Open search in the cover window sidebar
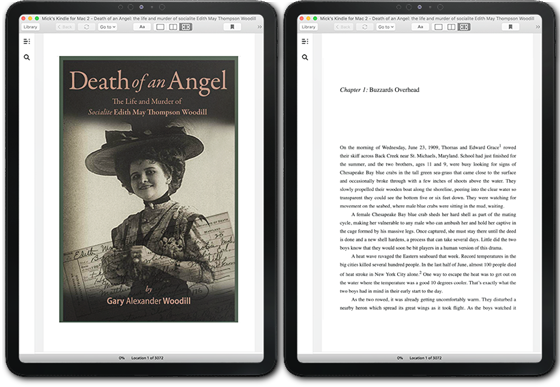 click(x=27, y=57)
